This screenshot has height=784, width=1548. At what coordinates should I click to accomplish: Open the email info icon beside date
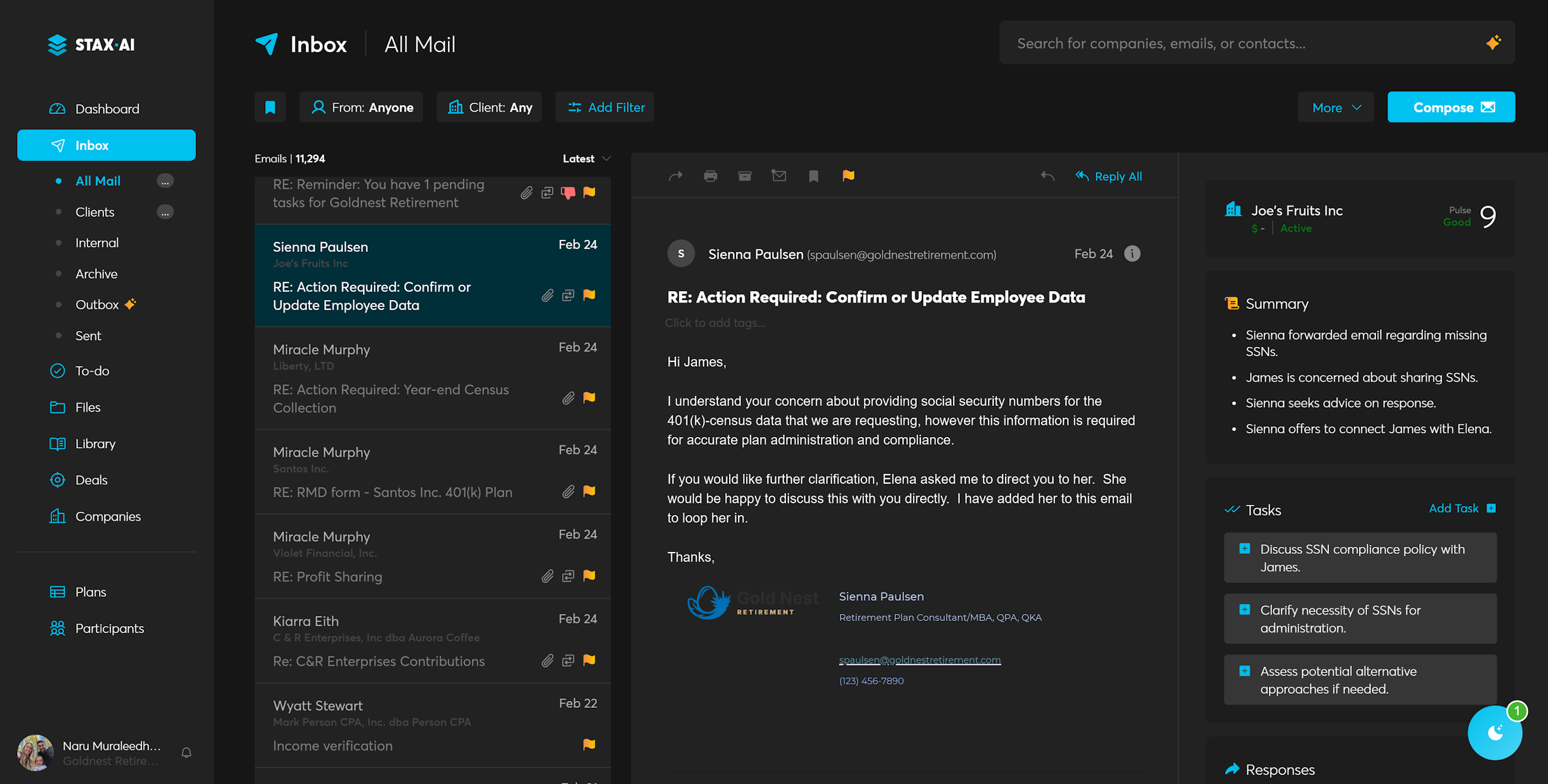pyautogui.click(x=1132, y=254)
